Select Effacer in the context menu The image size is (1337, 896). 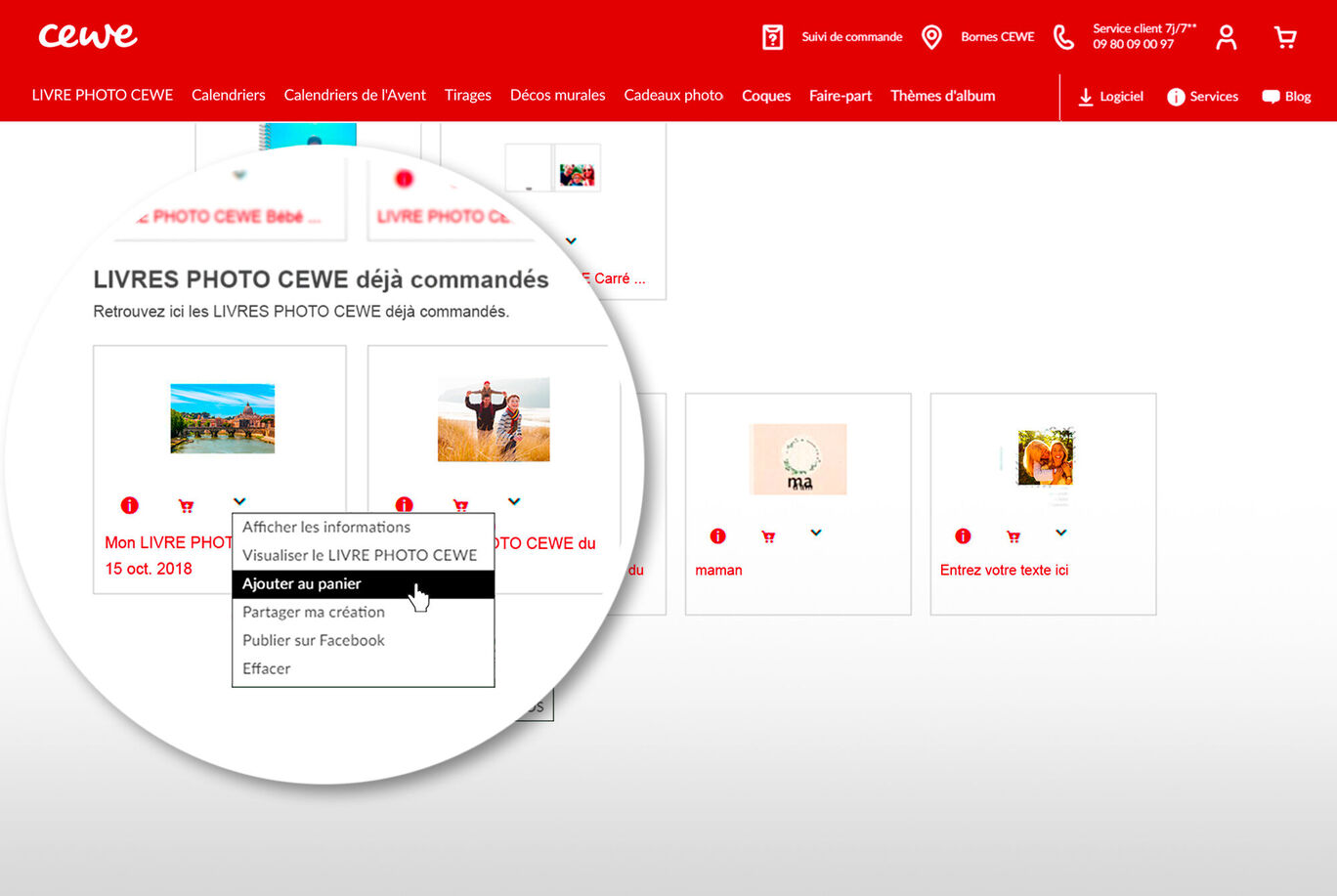pos(266,668)
